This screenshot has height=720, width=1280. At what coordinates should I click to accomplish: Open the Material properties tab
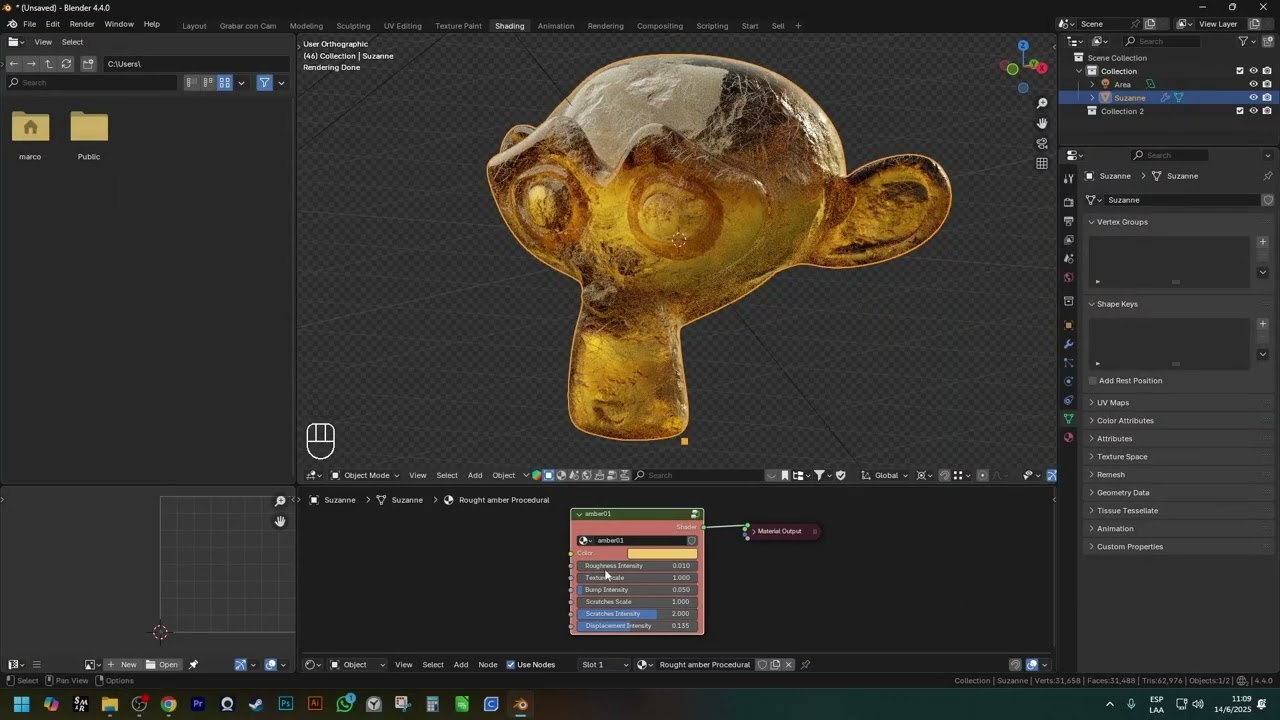1068,437
